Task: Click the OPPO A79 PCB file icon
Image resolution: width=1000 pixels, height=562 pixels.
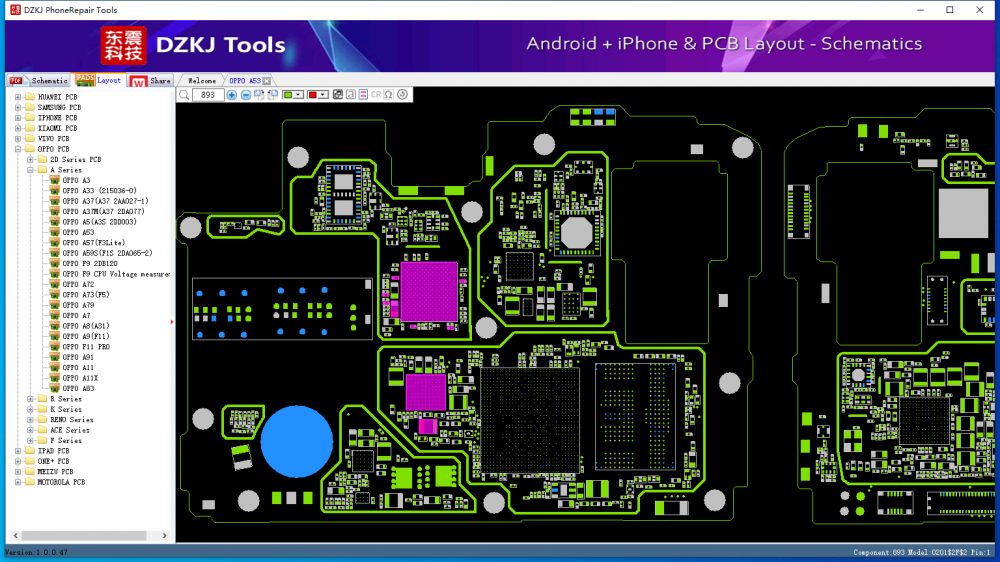Action: pos(55,305)
